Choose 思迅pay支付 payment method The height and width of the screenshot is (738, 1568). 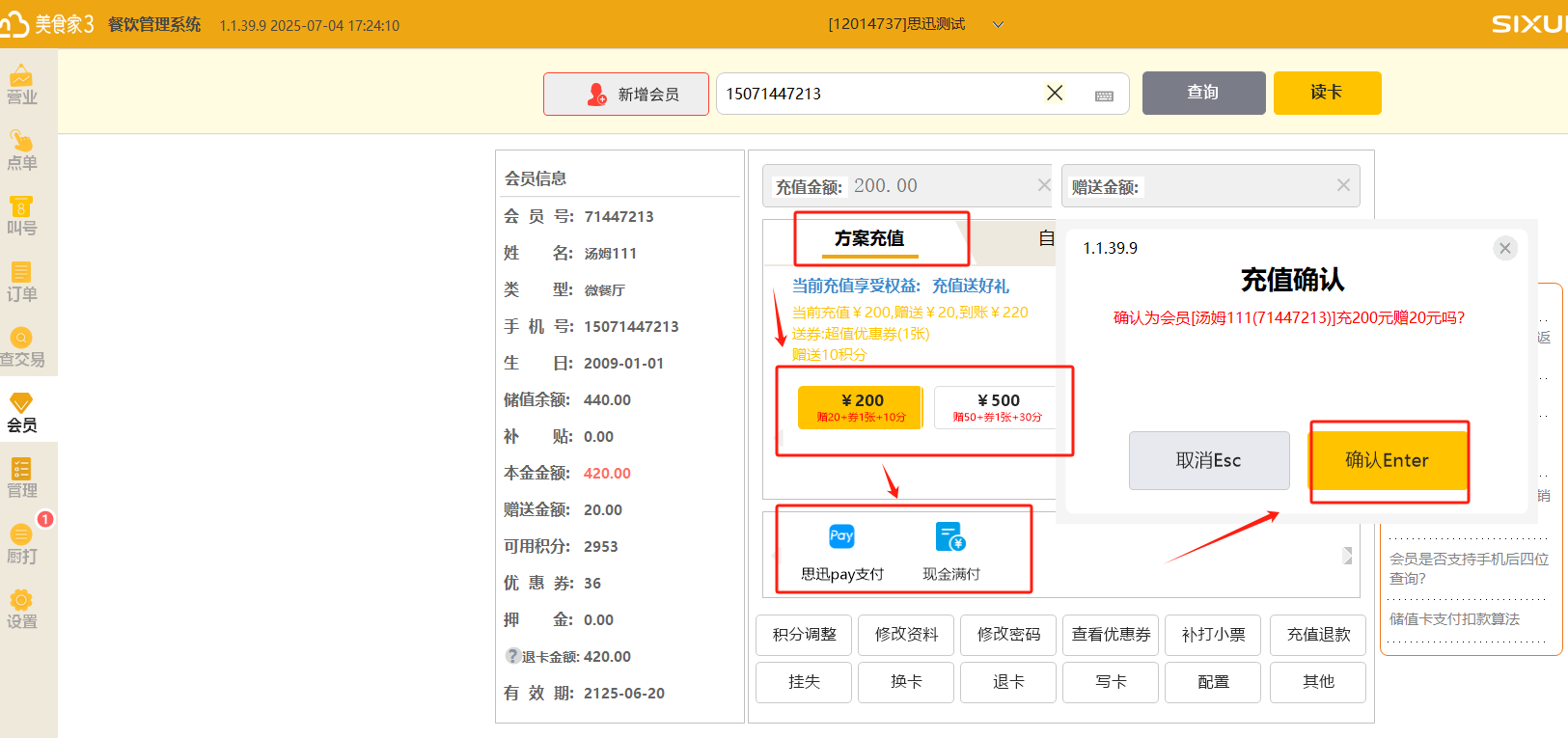(x=842, y=552)
